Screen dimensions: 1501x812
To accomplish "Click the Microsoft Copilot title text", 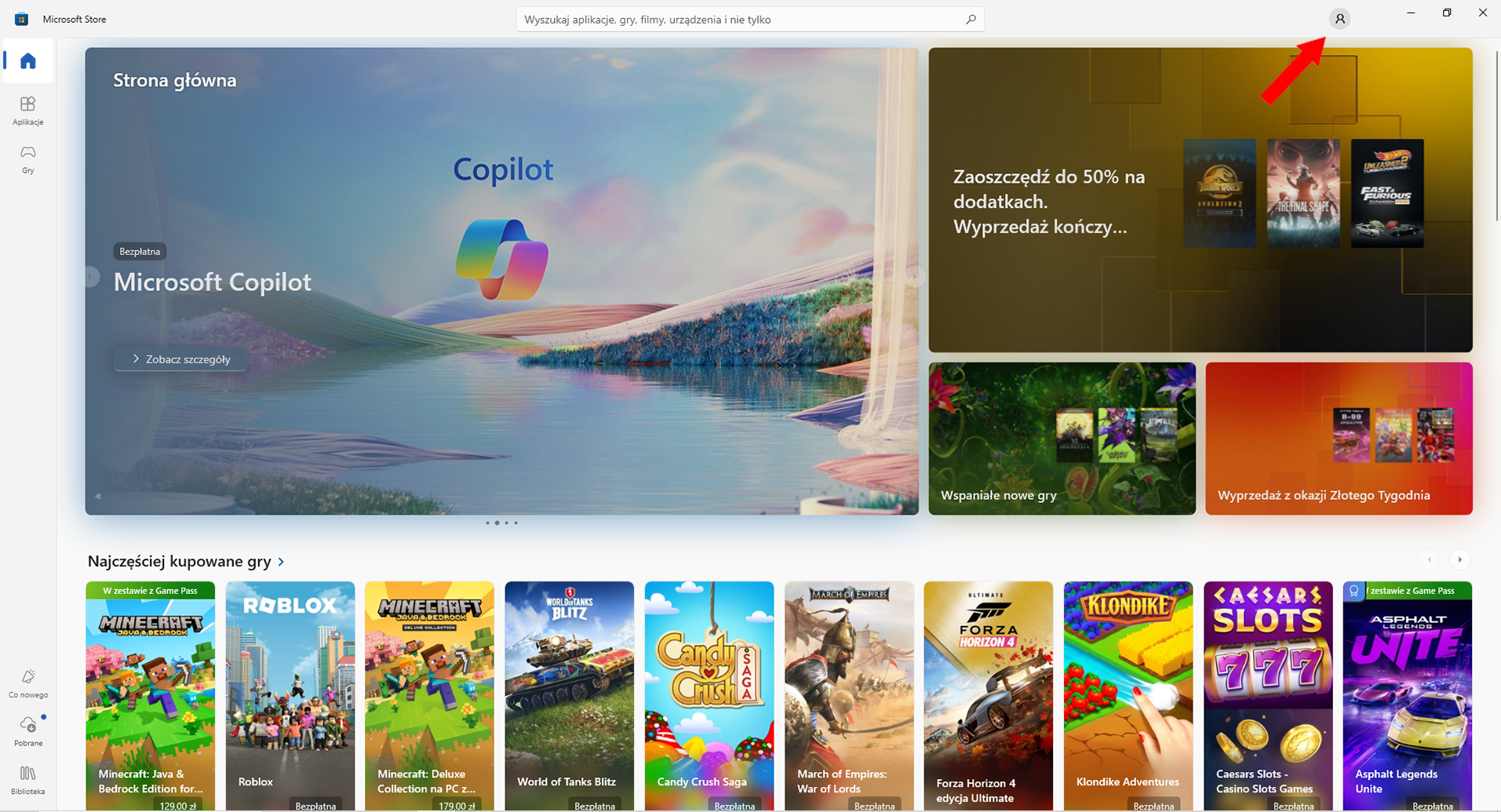I will point(213,282).
